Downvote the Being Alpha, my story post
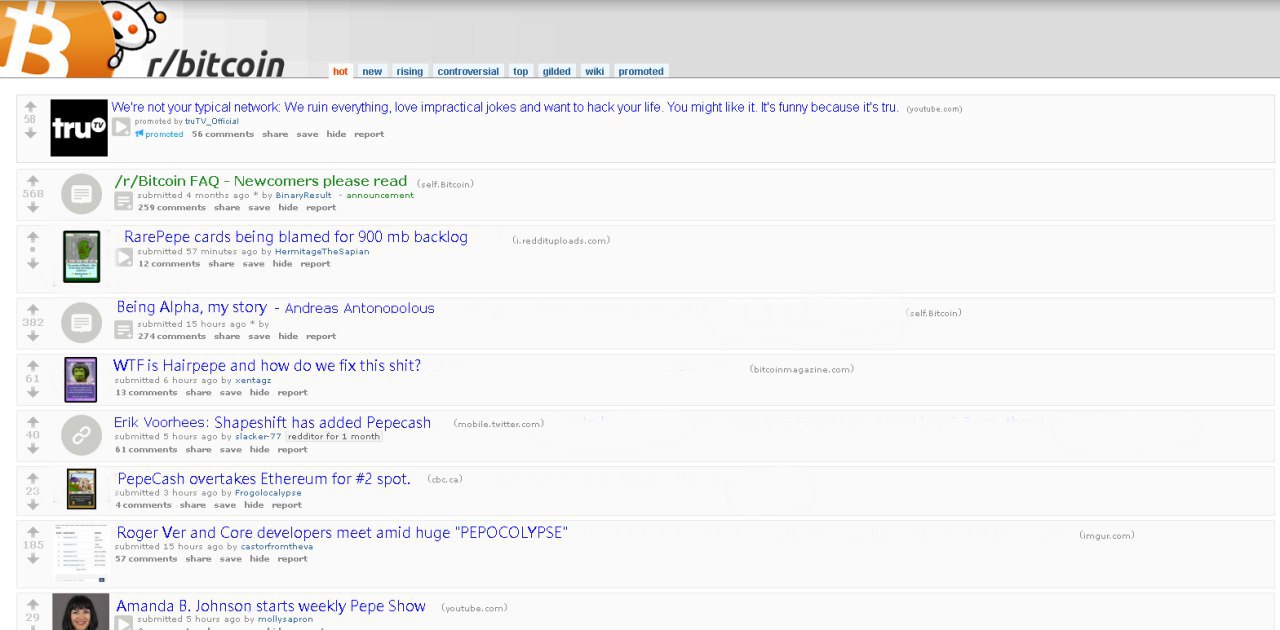The height and width of the screenshot is (630, 1280). click(x=33, y=336)
